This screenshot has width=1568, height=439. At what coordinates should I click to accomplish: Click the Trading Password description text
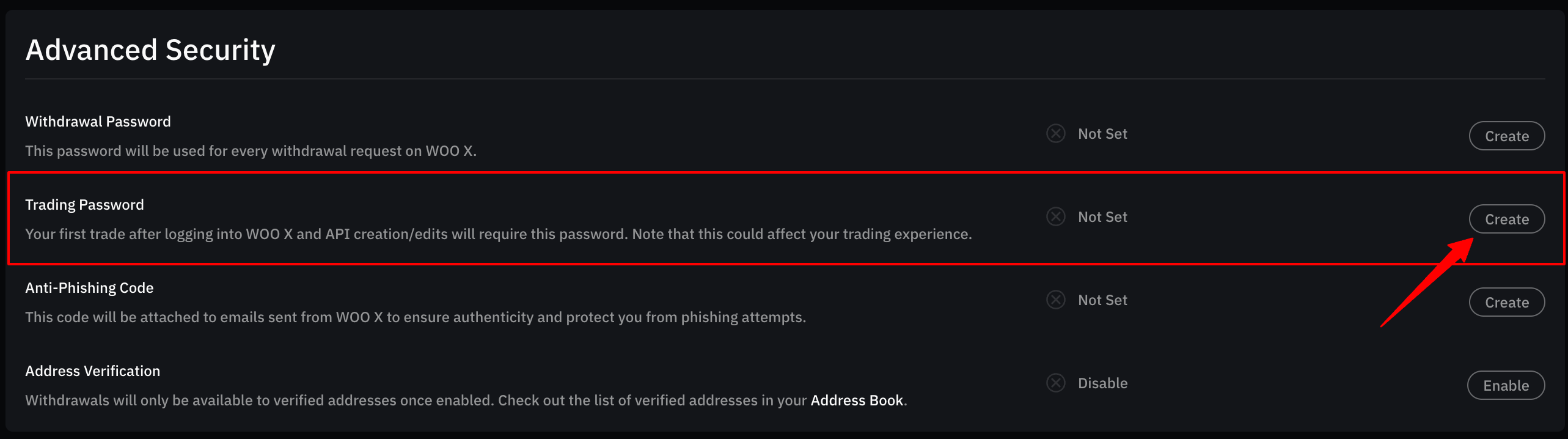pyautogui.click(x=498, y=234)
